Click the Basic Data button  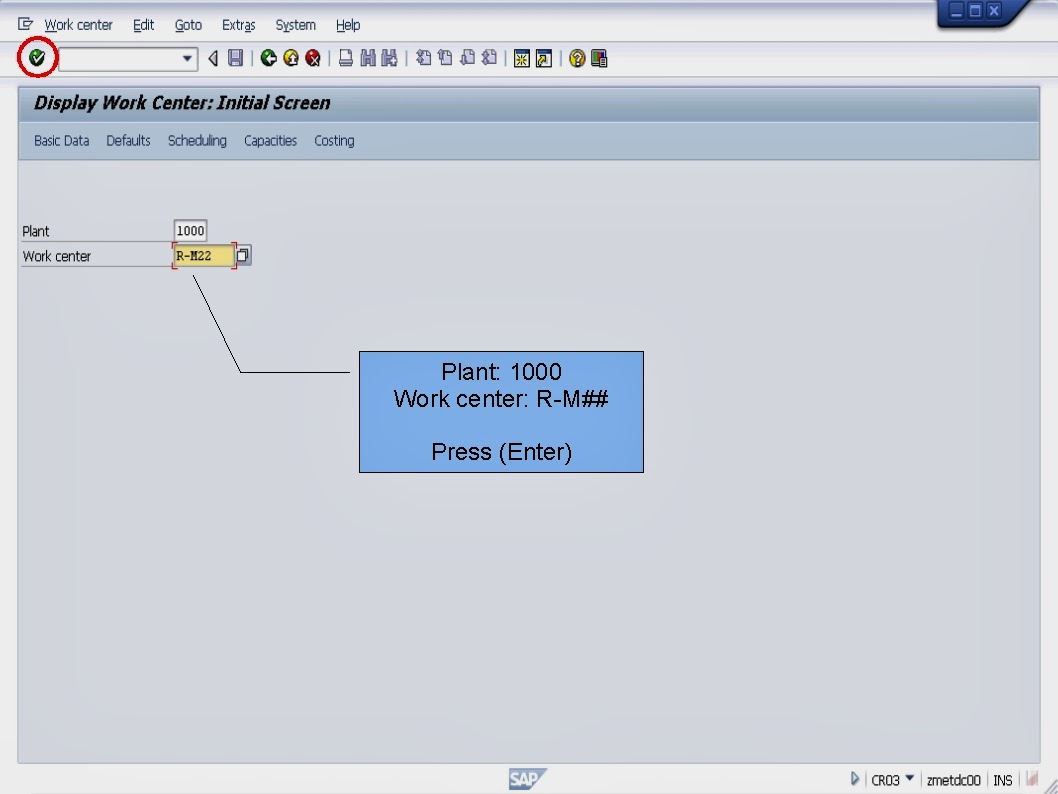point(61,140)
